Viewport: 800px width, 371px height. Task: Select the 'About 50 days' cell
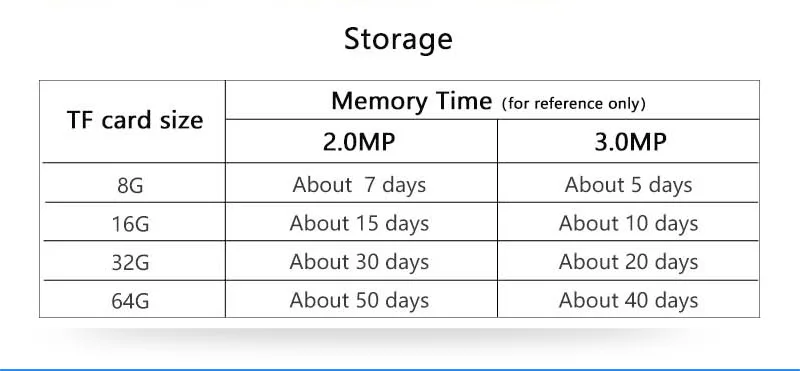[x=359, y=301]
